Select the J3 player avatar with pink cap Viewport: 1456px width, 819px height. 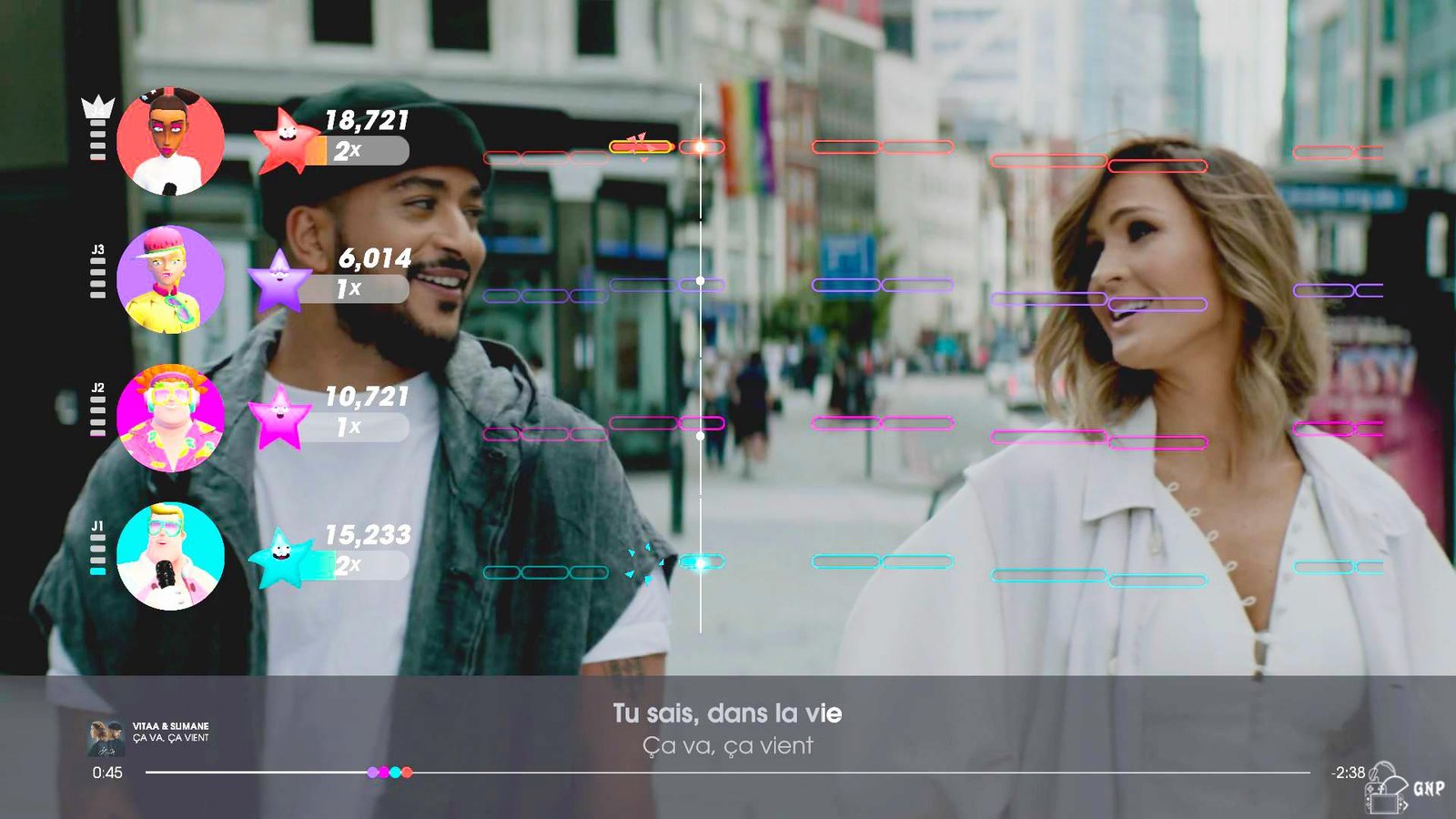[170, 279]
